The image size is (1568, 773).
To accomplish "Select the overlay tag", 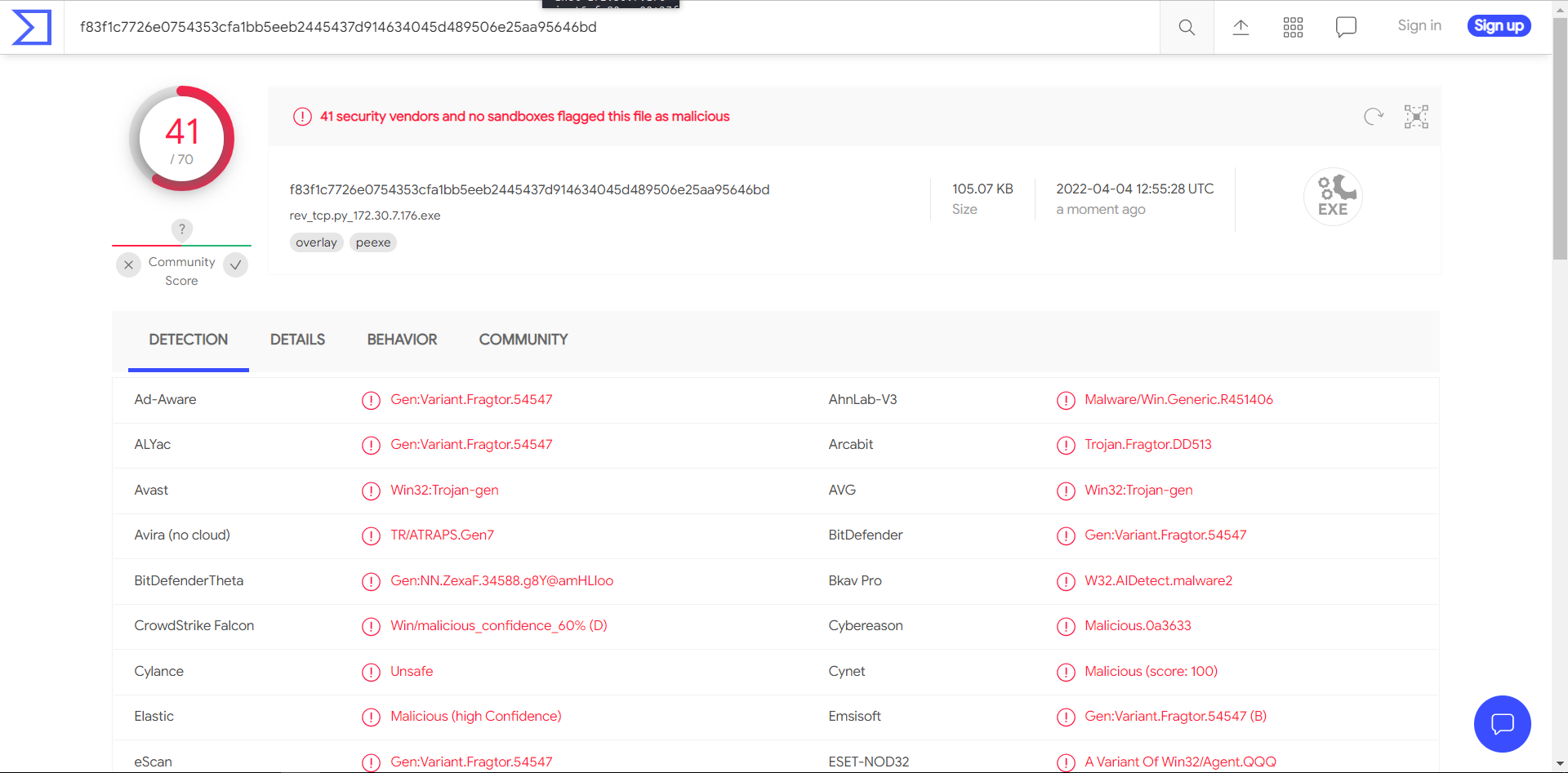I will click(x=316, y=242).
